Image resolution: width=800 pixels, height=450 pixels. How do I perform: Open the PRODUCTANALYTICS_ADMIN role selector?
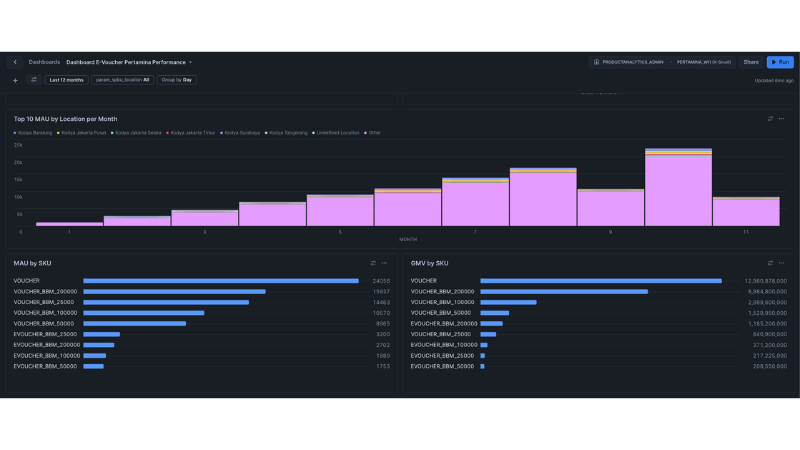pos(633,62)
